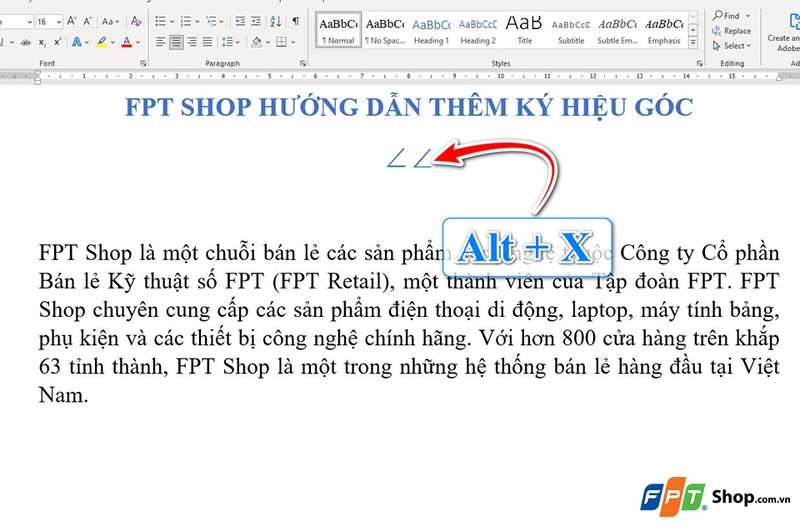800x527 pixels.
Task: Click the blue heading FPT SHOP HƯỚNG DẪN
Action: click(409, 107)
